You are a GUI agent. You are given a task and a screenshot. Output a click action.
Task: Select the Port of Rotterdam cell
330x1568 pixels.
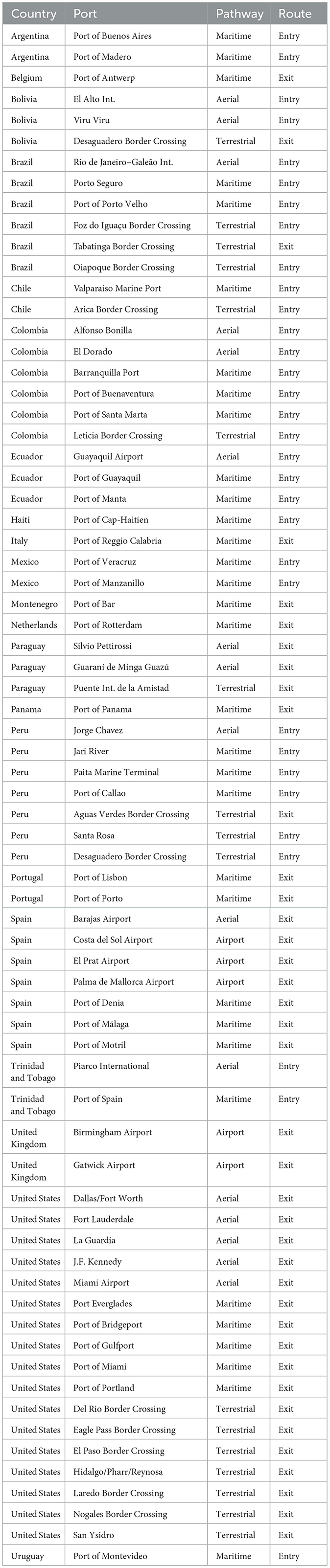coord(108,625)
